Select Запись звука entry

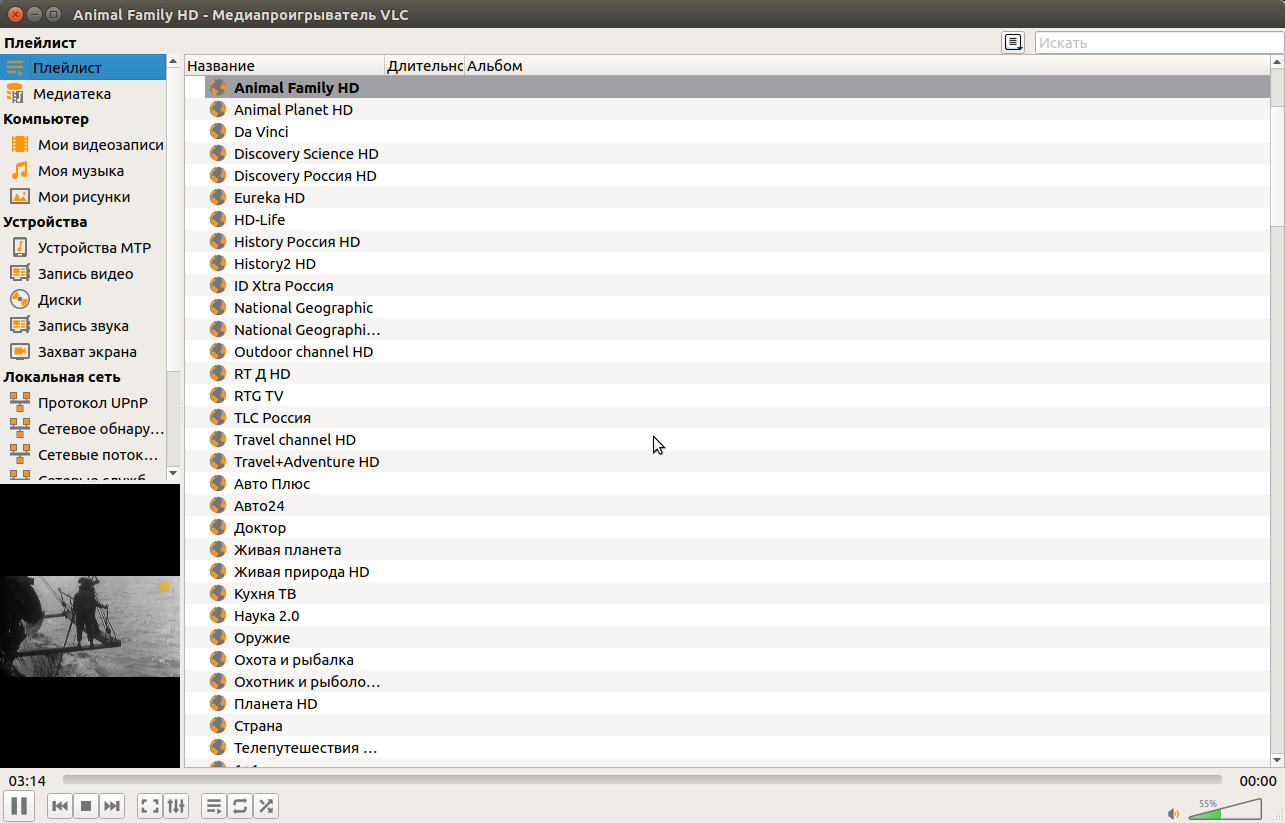(x=83, y=326)
